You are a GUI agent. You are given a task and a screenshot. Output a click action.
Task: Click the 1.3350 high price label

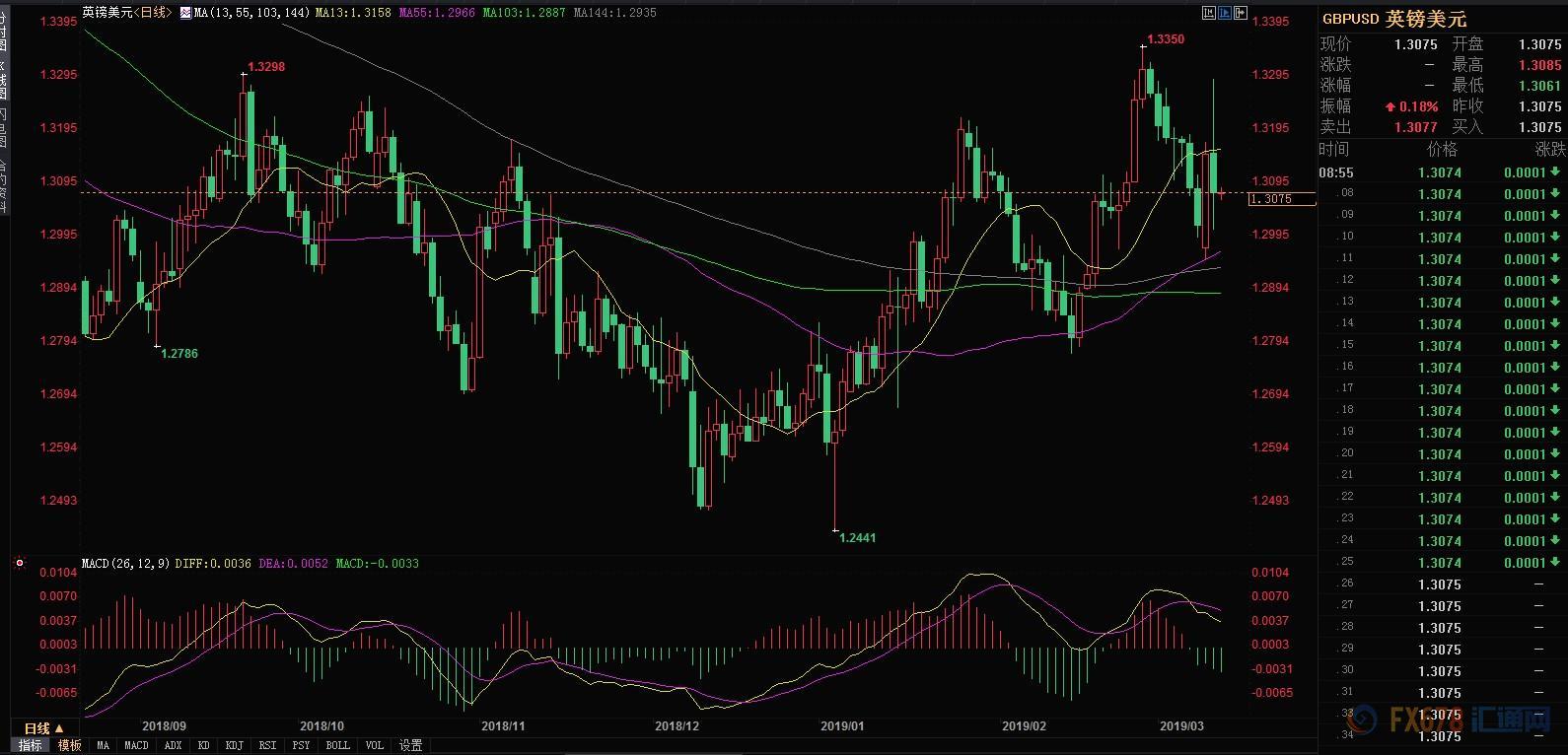click(x=1166, y=39)
